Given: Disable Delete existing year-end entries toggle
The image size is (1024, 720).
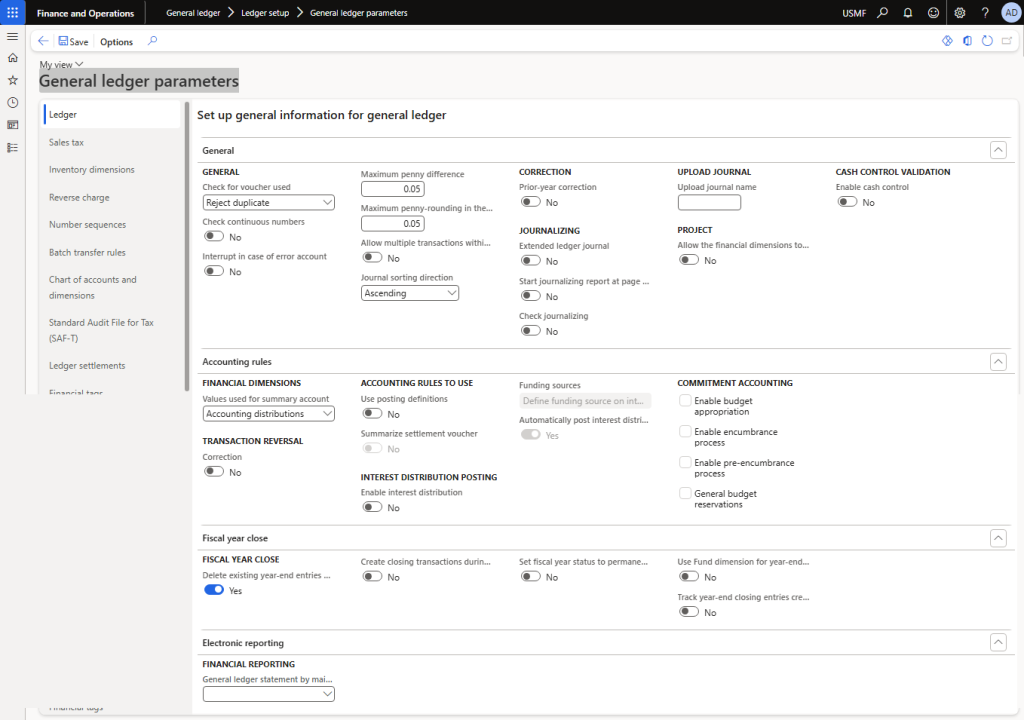Looking at the screenshot, I should (213, 591).
